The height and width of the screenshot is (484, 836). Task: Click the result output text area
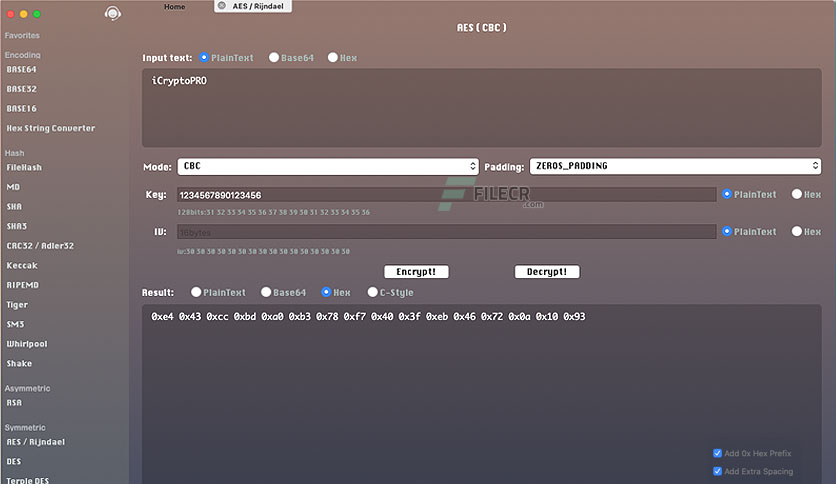coord(481,394)
